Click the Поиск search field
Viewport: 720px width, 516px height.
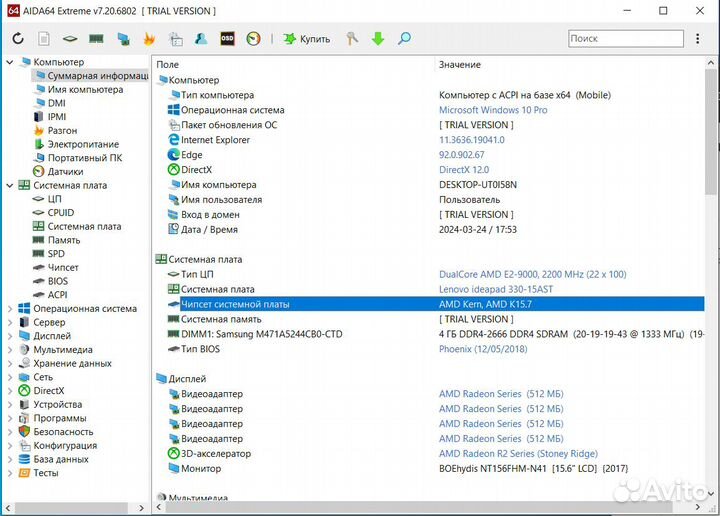coord(625,39)
